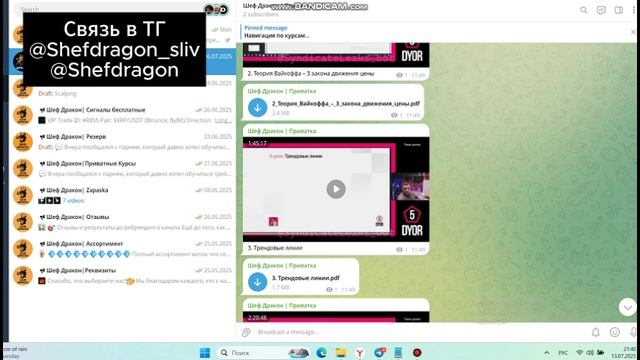Open chat Шеф Дракон| Сигналы бесплатные
The width and height of the screenshot is (640, 360).
point(122,115)
